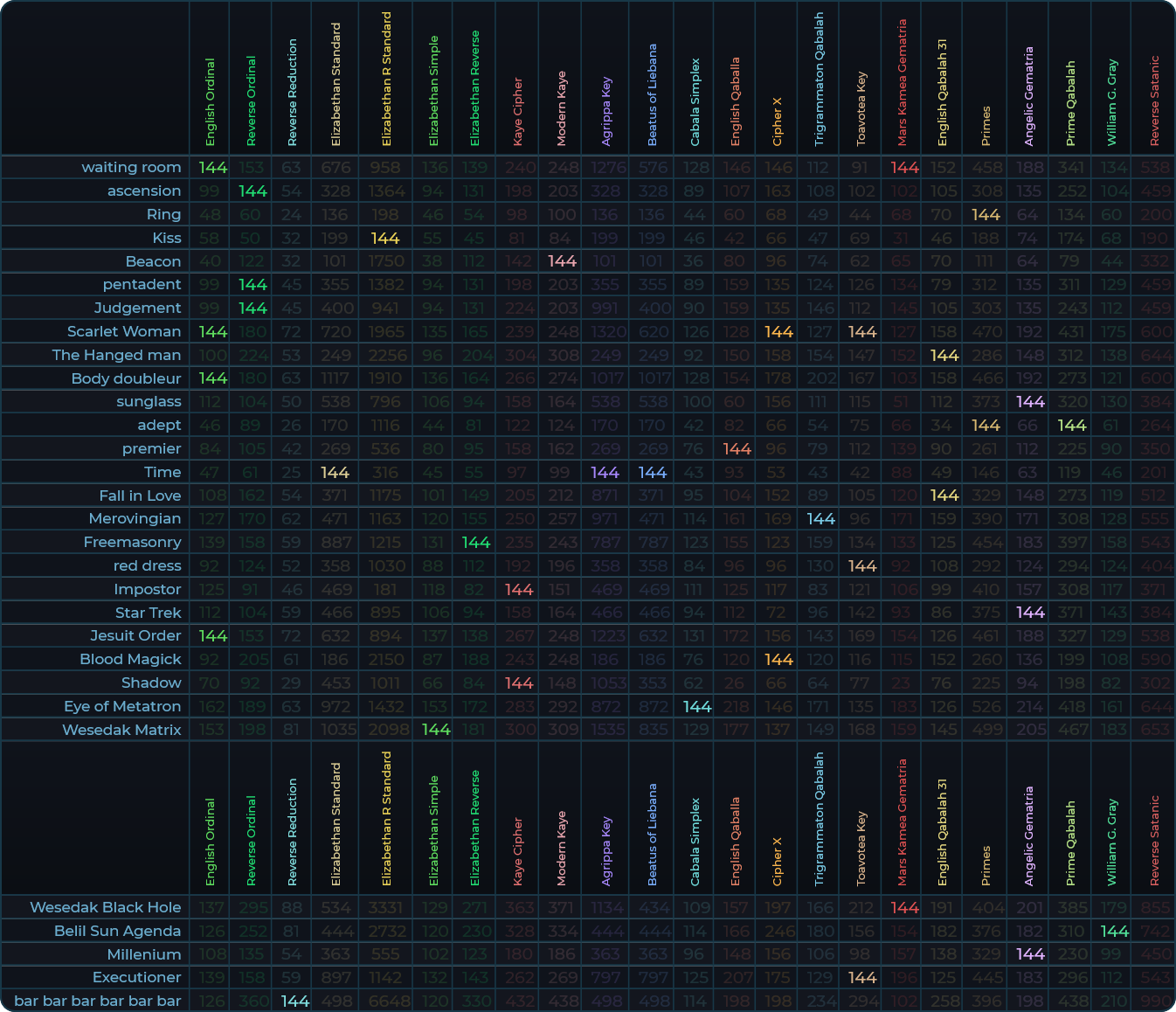This screenshot has width=1176, height=1012.
Task: Select the top 'Reverse Satanic' column header
Action: click(1154, 101)
